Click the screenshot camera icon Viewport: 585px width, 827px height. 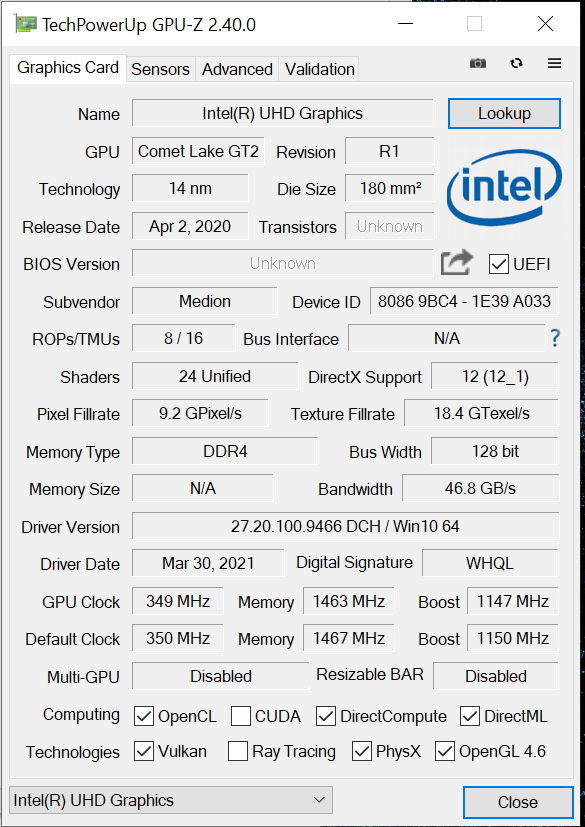(x=478, y=63)
